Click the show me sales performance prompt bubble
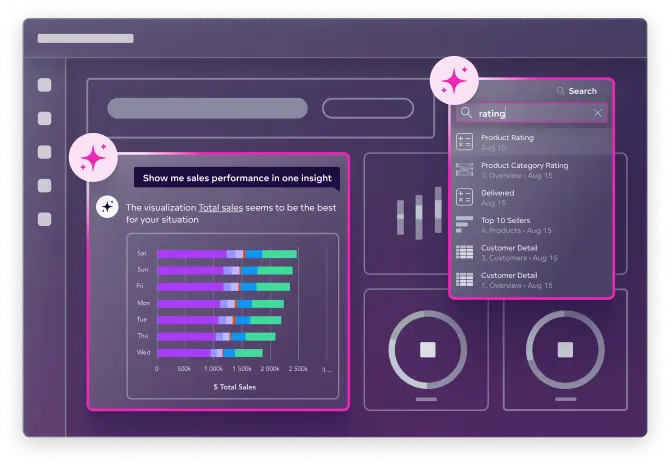Viewport: 670px width, 465px height. pos(237,178)
